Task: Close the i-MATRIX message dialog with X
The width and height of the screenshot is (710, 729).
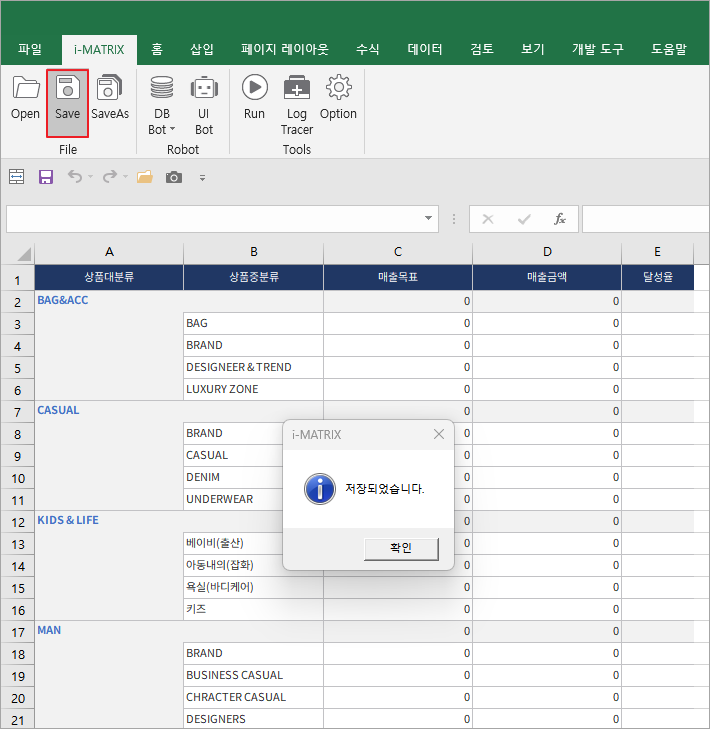Action: click(x=438, y=434)
